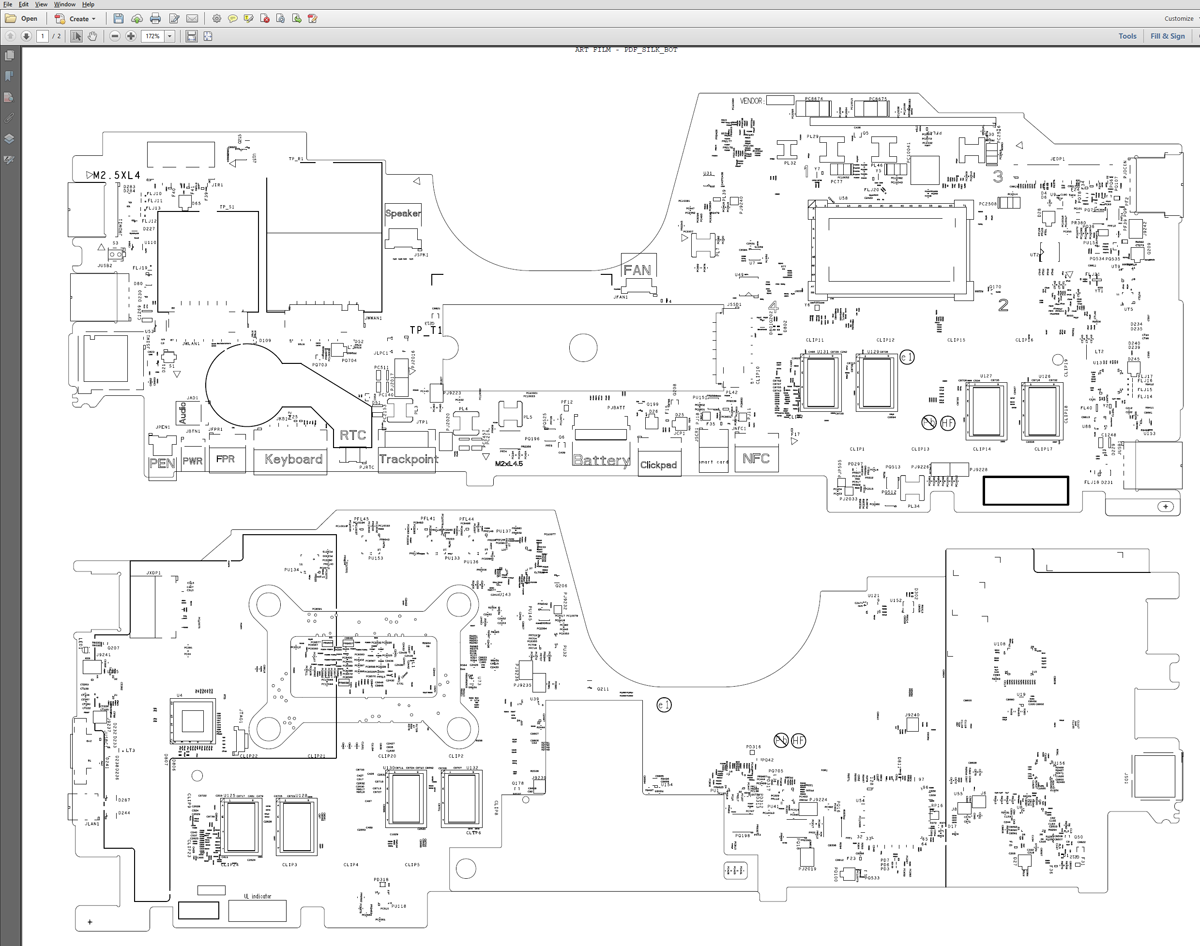
Task: Zoom out with the minus button
Action: (115, 36)
